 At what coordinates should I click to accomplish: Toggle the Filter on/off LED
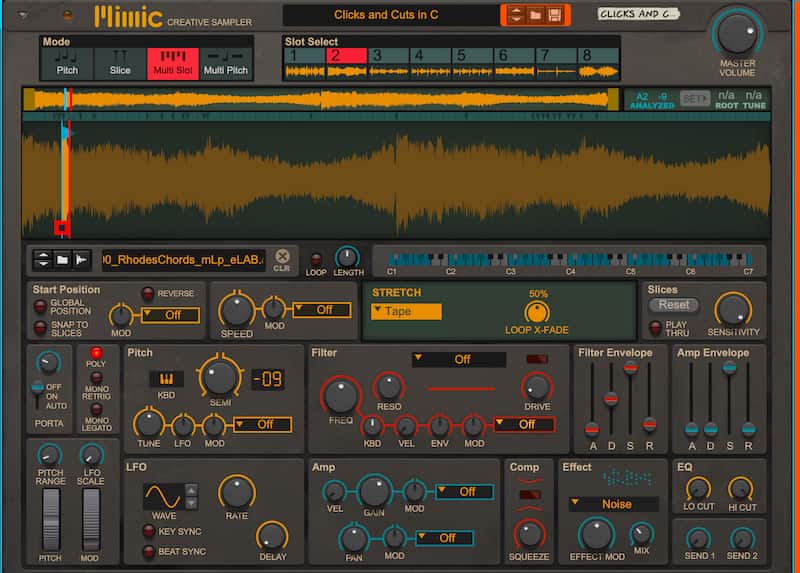pos(537,359)
